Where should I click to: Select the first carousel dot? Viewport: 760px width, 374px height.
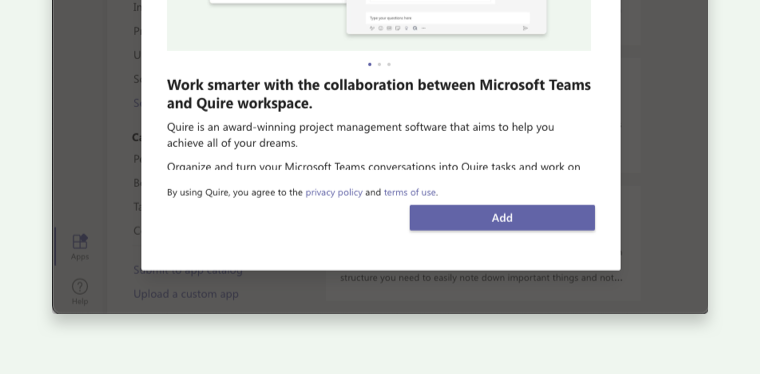[x=370, y=64]
